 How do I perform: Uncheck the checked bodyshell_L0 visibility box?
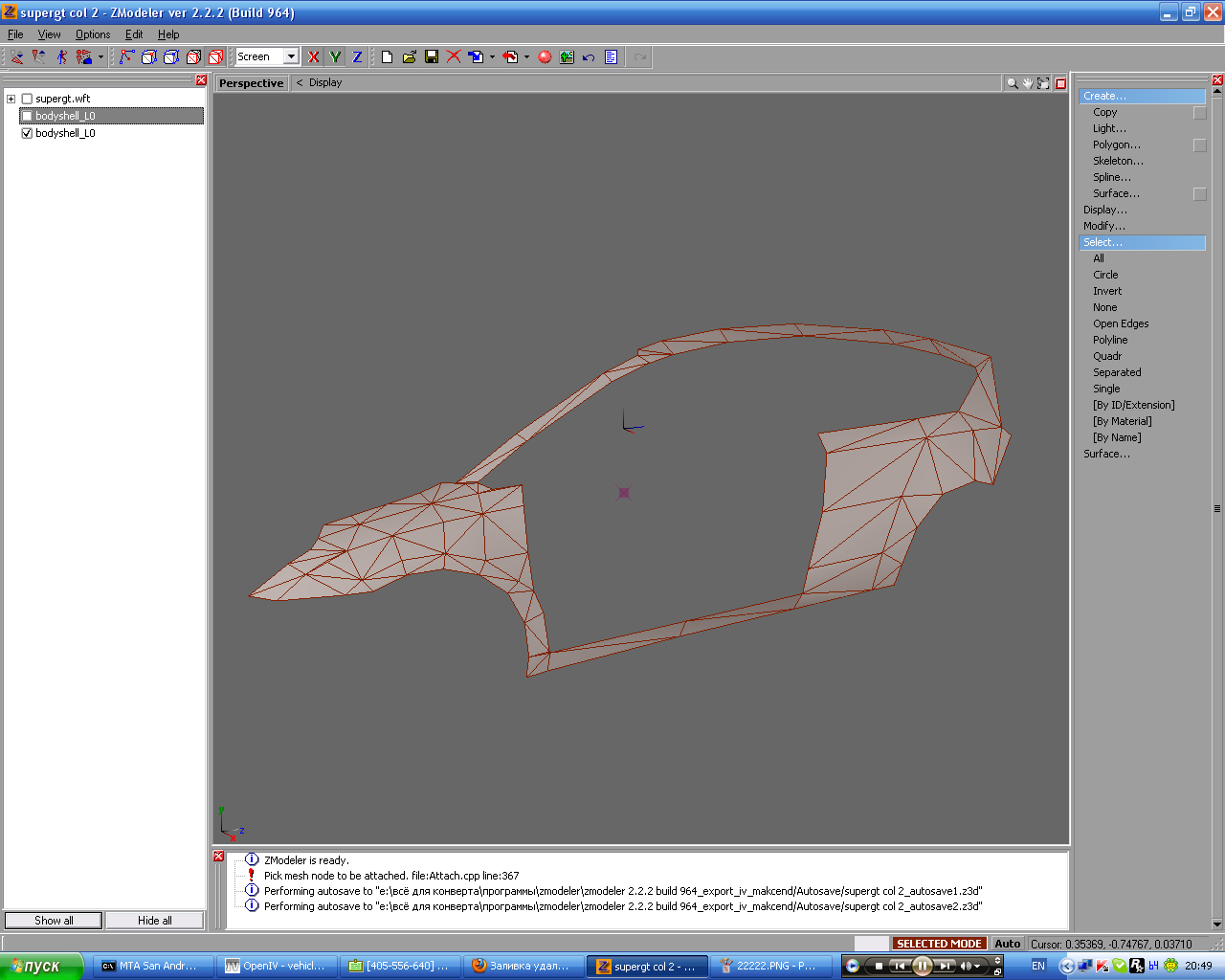[x=27, y=134]
